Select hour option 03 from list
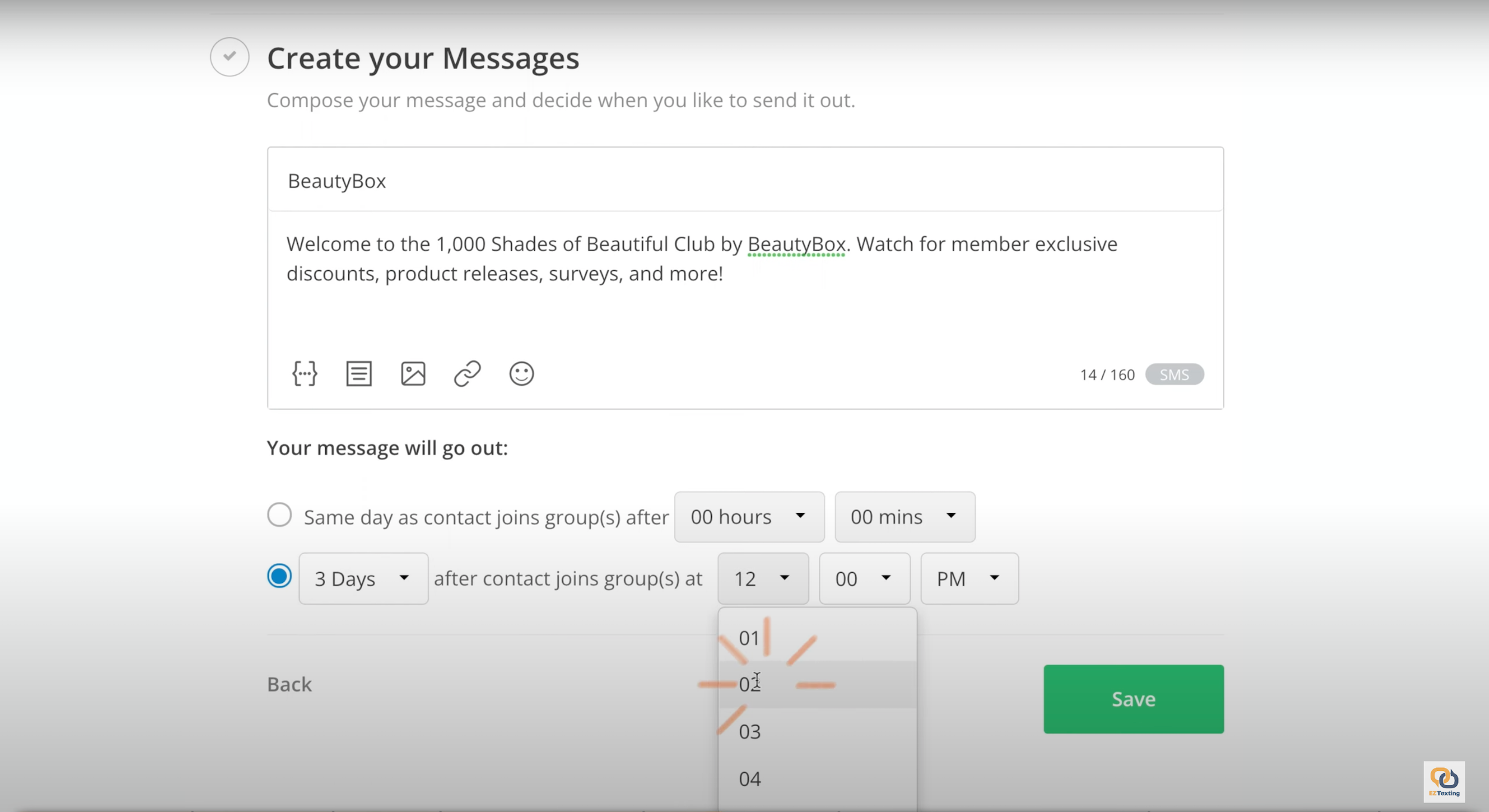 (750, 731)
